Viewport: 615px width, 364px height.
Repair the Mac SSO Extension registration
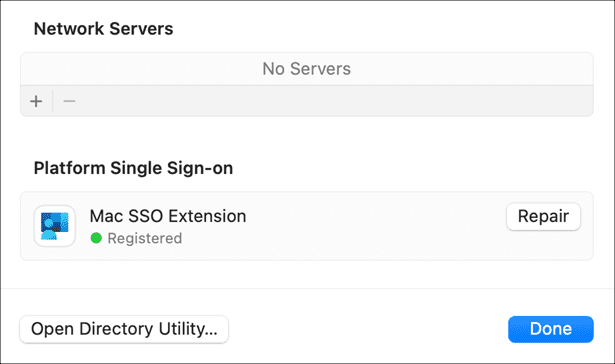(x=543, y=217)
